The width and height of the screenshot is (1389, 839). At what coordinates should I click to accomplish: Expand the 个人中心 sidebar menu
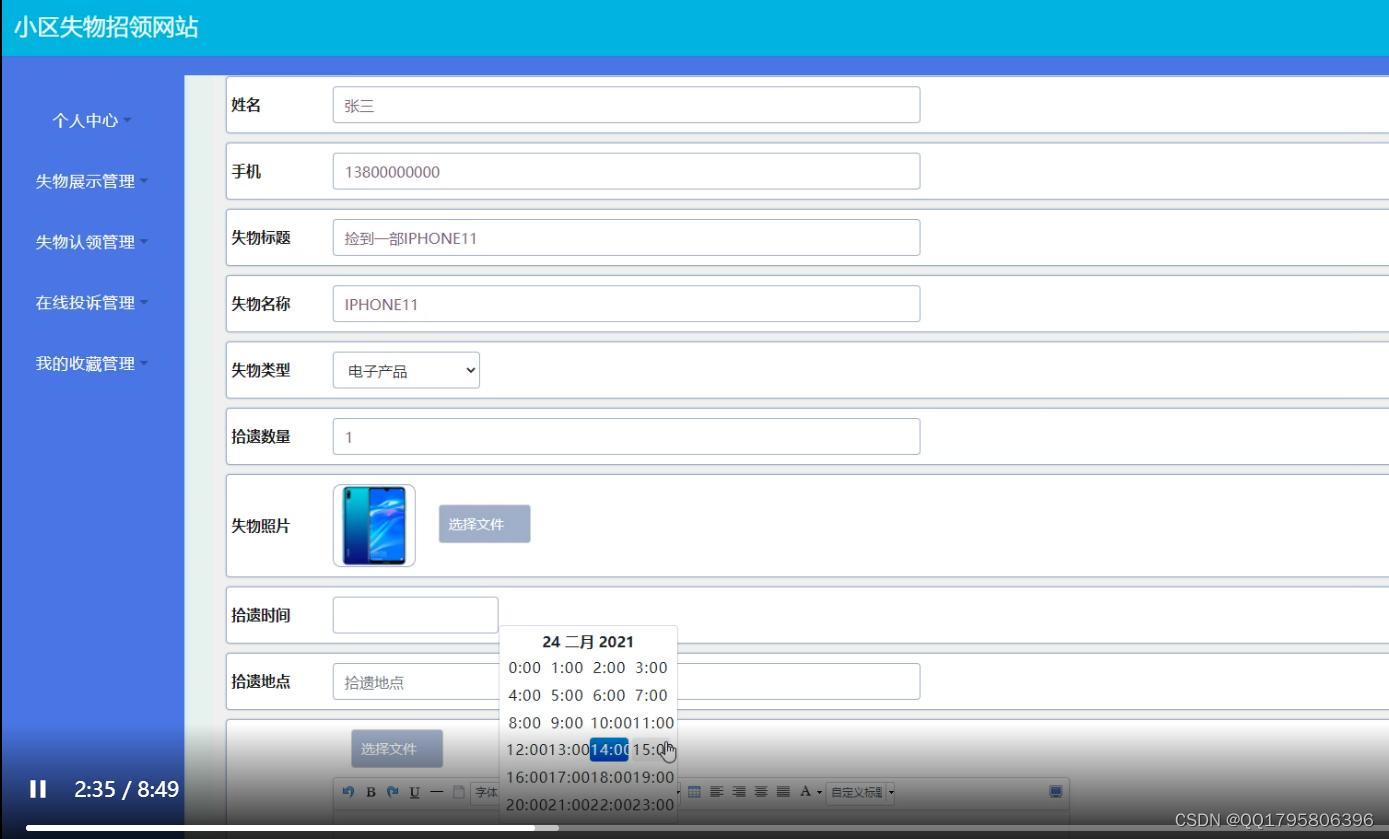click(x=91, y=120)
